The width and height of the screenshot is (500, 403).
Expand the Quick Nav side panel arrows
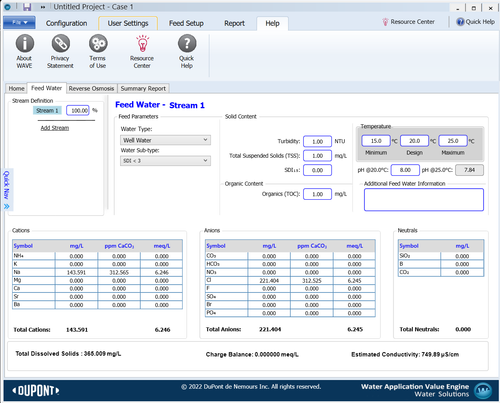[7, 207]
